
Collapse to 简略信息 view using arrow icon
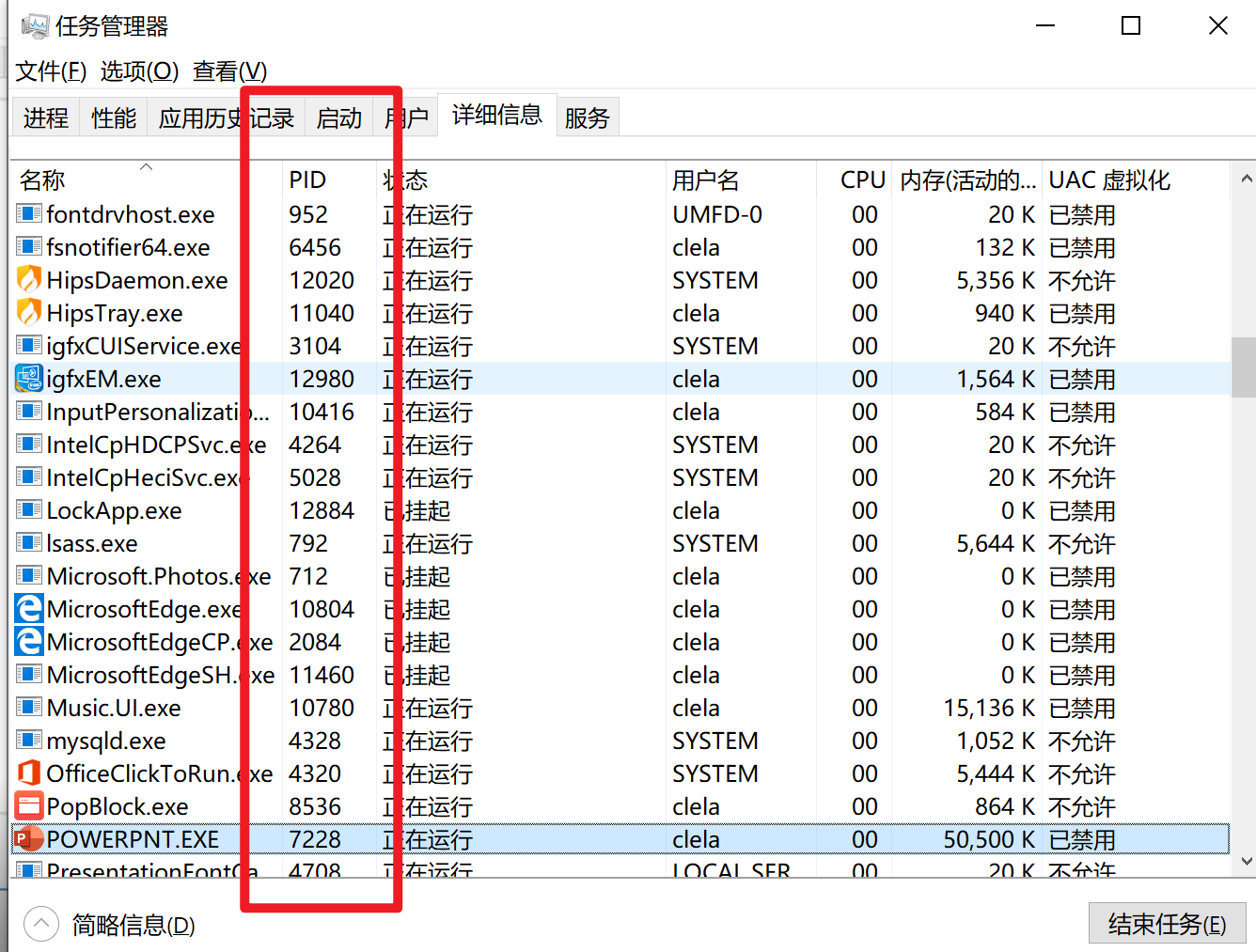pyautogui.click(x=41, y=925)
